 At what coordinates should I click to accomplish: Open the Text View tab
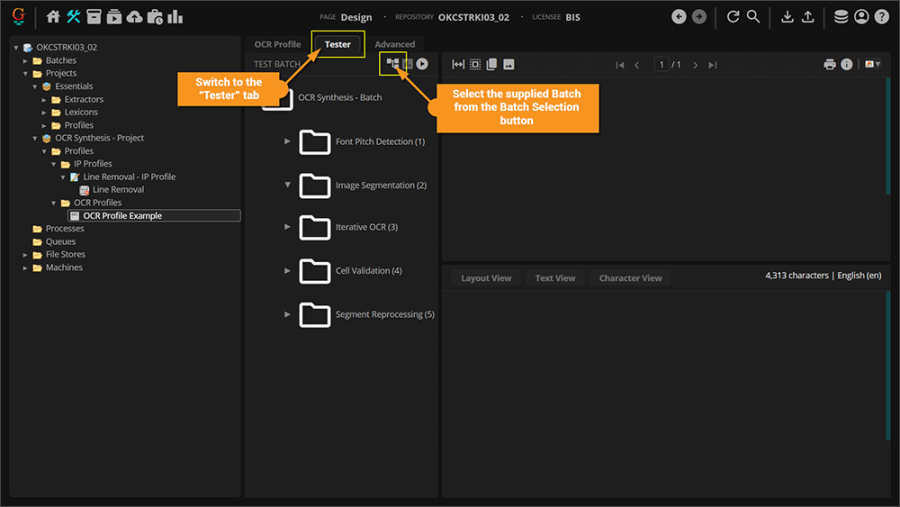[x=555, y=278]
